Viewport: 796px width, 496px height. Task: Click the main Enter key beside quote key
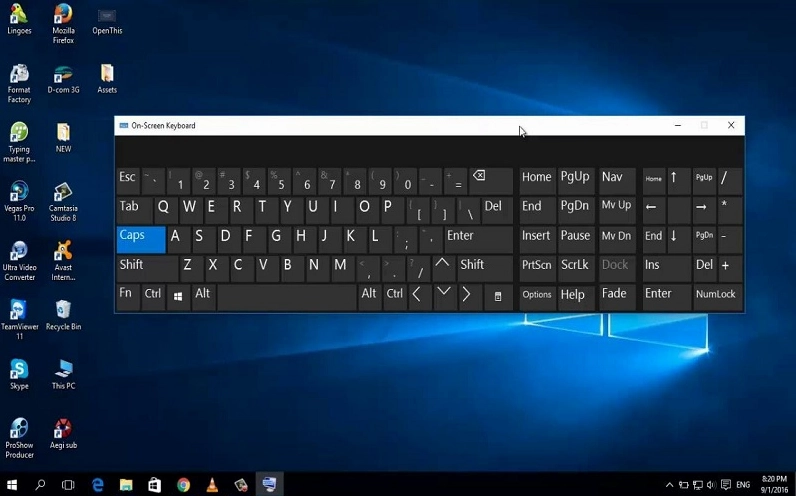[x=479, y=239]
